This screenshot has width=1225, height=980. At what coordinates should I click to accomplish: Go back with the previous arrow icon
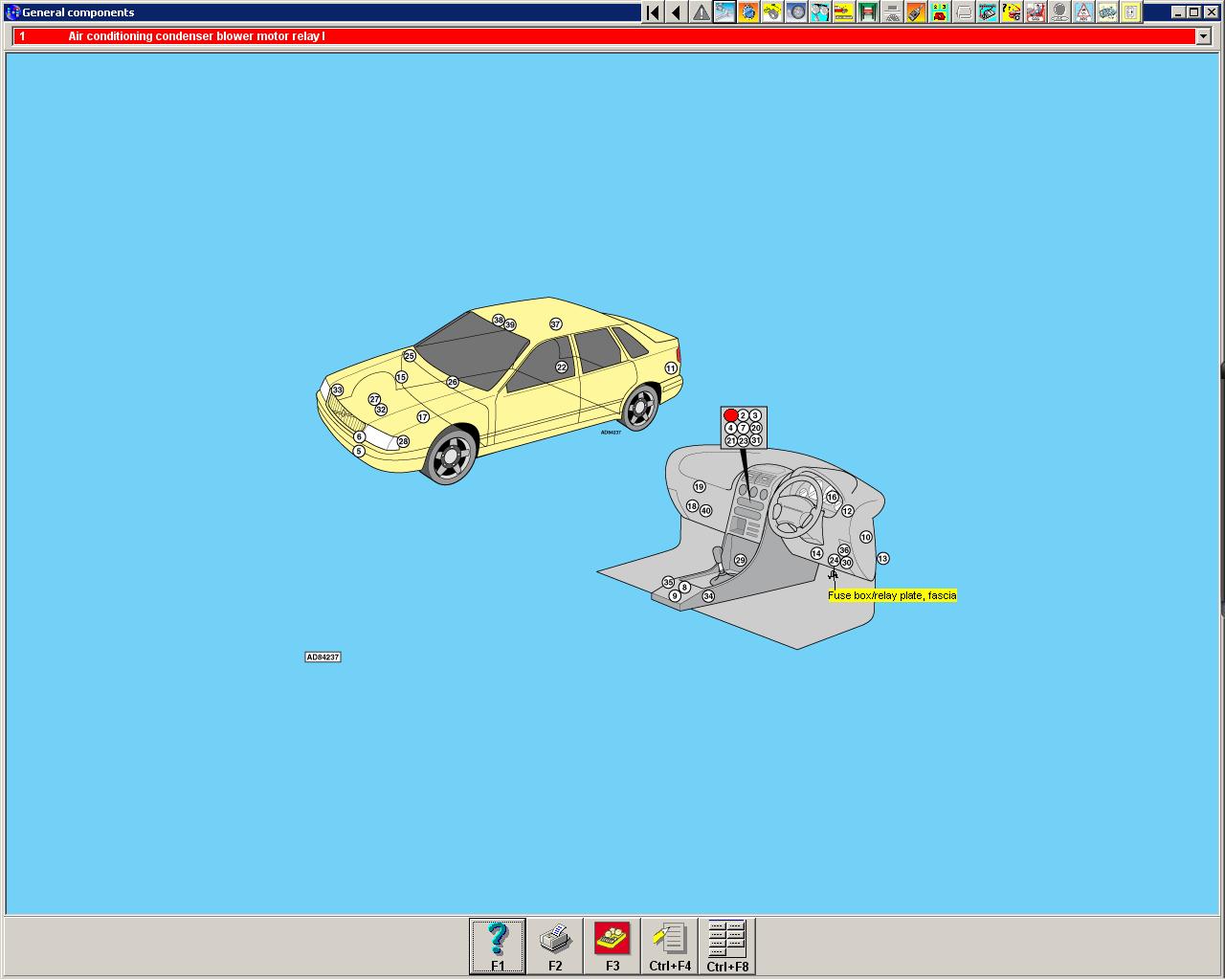(x=677, y=12)
